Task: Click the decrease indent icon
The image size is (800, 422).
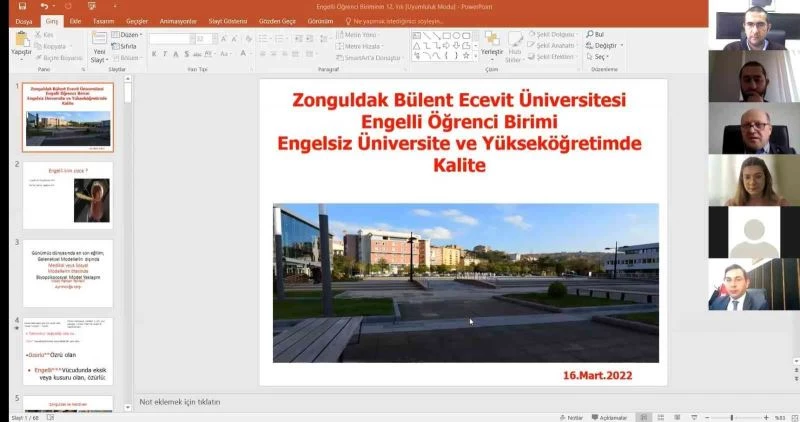Action: point(298,39)
